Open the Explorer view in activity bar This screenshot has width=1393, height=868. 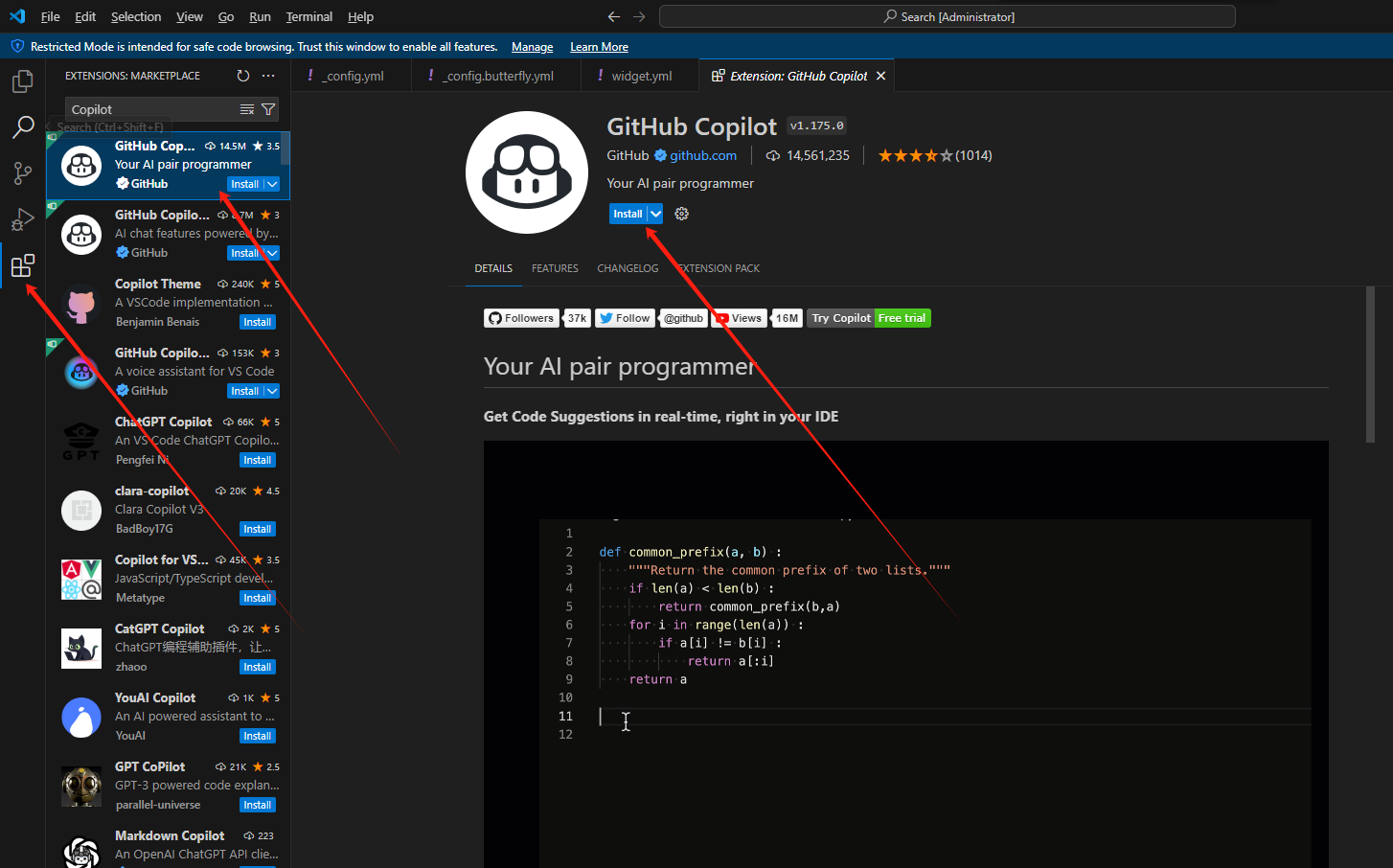[22, 82]
